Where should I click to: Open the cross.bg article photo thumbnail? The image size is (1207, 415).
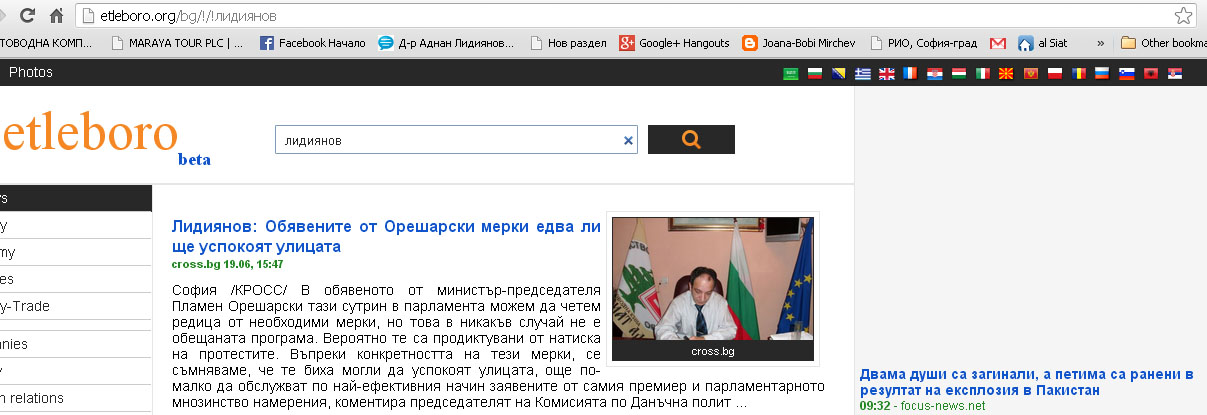tap(713, 288)
